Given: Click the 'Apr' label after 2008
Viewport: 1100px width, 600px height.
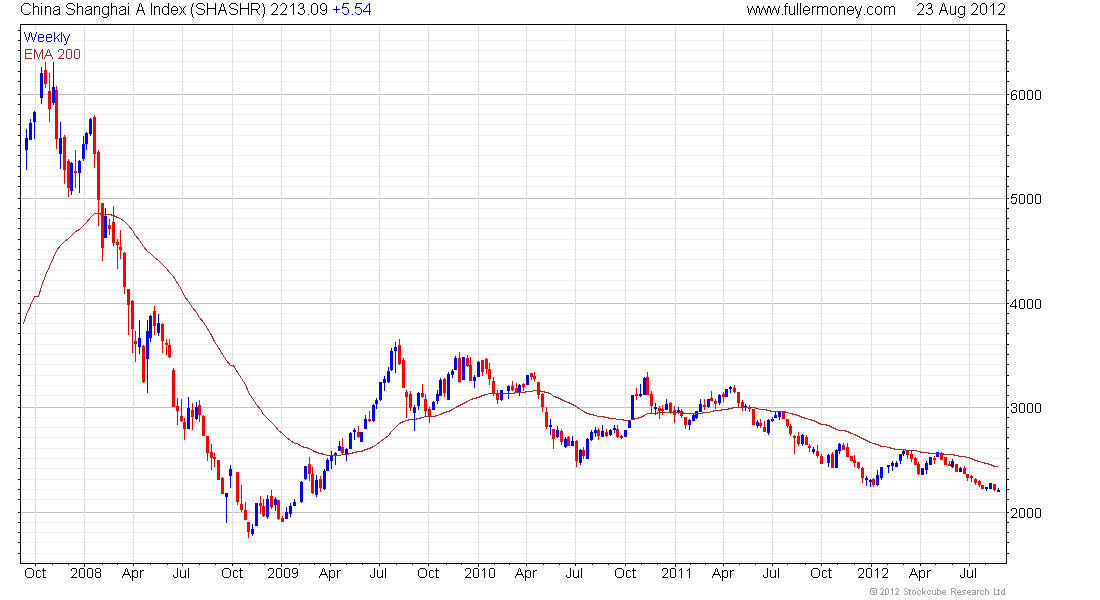Looking at the screenshot, I should coord(133,573).
